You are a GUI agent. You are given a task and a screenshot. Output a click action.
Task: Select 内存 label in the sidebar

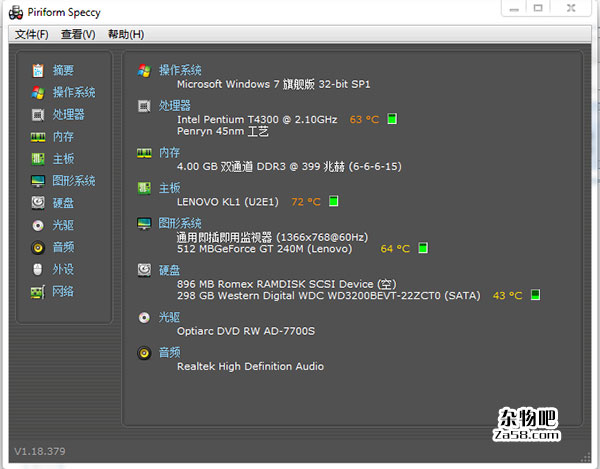[x=63, y=137]
